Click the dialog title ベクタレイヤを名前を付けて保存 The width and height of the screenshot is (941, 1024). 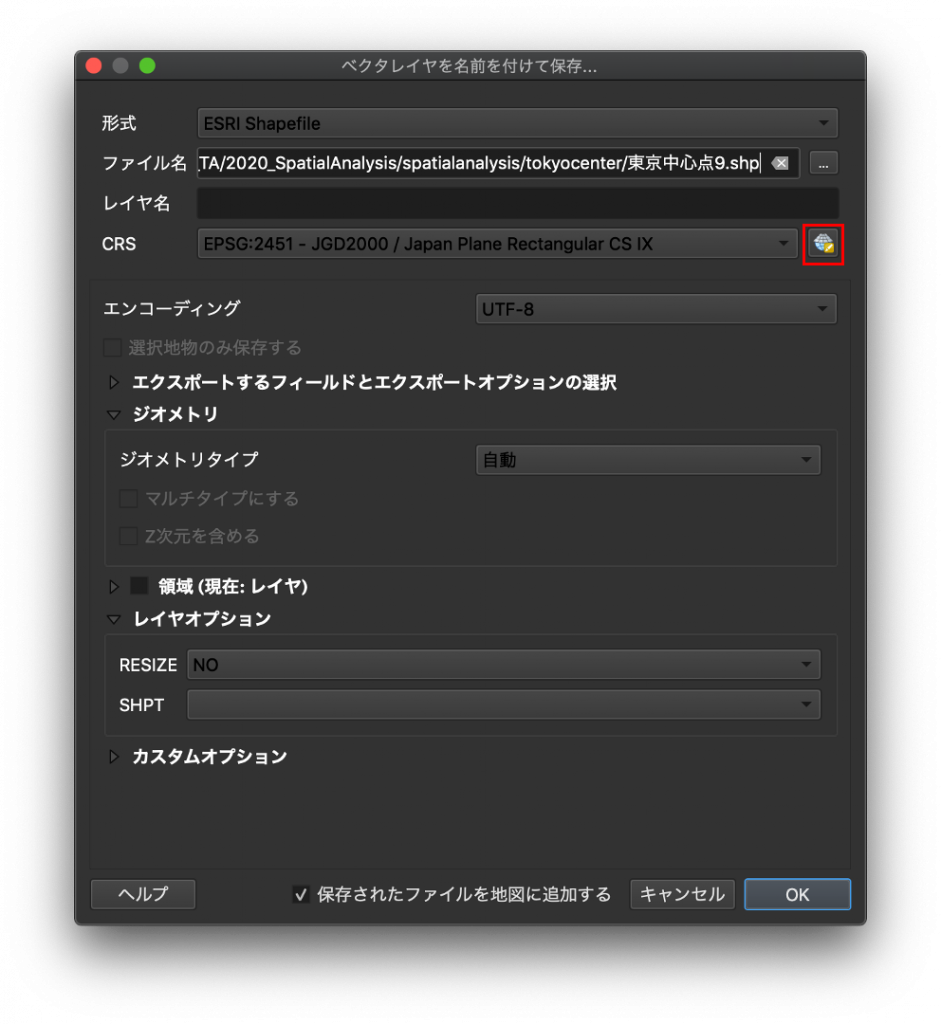click(469, 66)
